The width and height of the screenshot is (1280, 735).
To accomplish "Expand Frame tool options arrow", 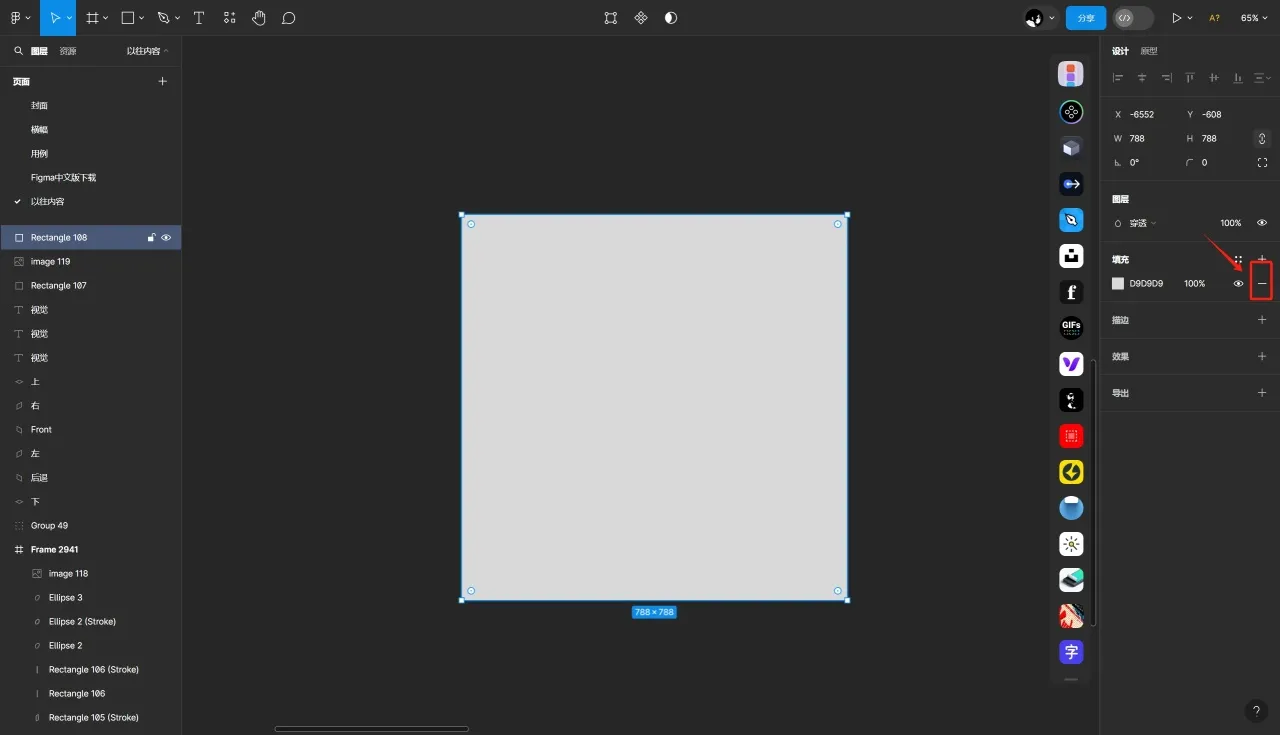I will (106, 18).
